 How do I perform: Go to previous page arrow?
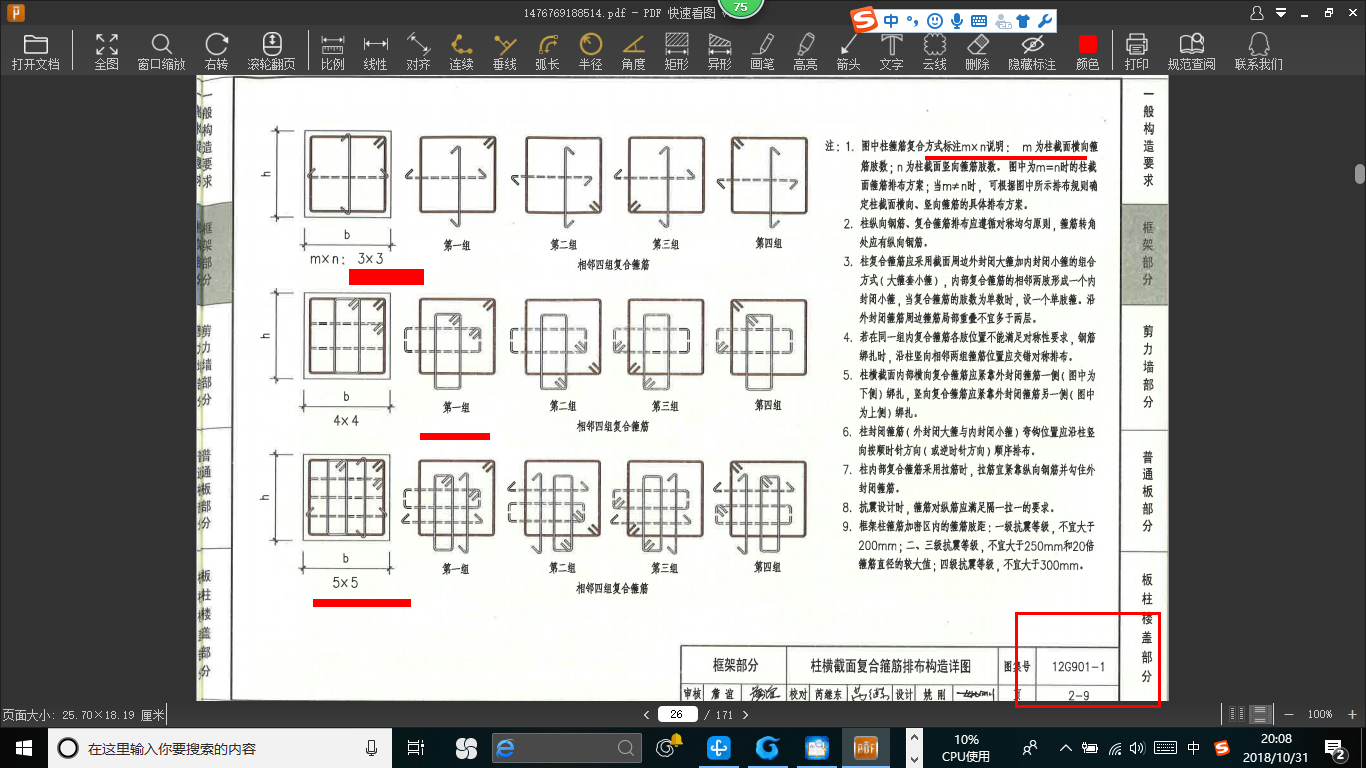click(x=646, y=714)
